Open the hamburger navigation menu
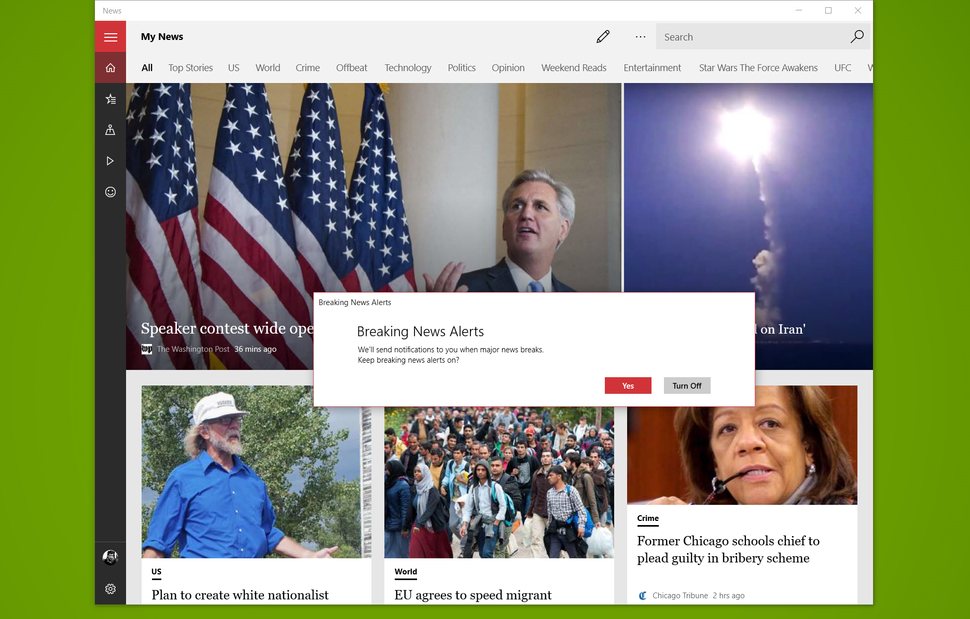Image resolution: width=970 pixels, height=619 pixels. click(x=110, y=36)
